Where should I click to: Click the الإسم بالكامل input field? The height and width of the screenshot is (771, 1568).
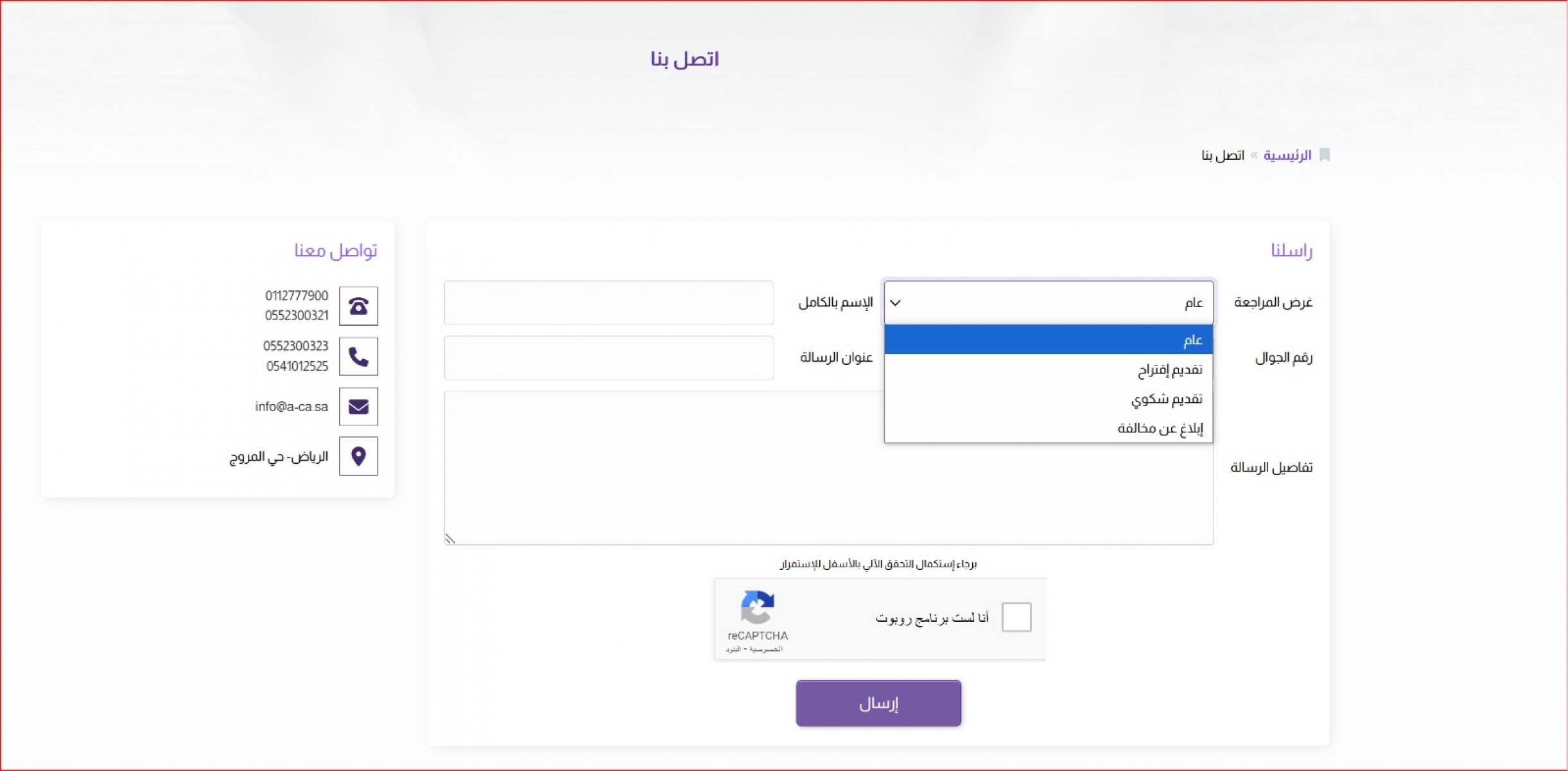(x=609, y=303)
